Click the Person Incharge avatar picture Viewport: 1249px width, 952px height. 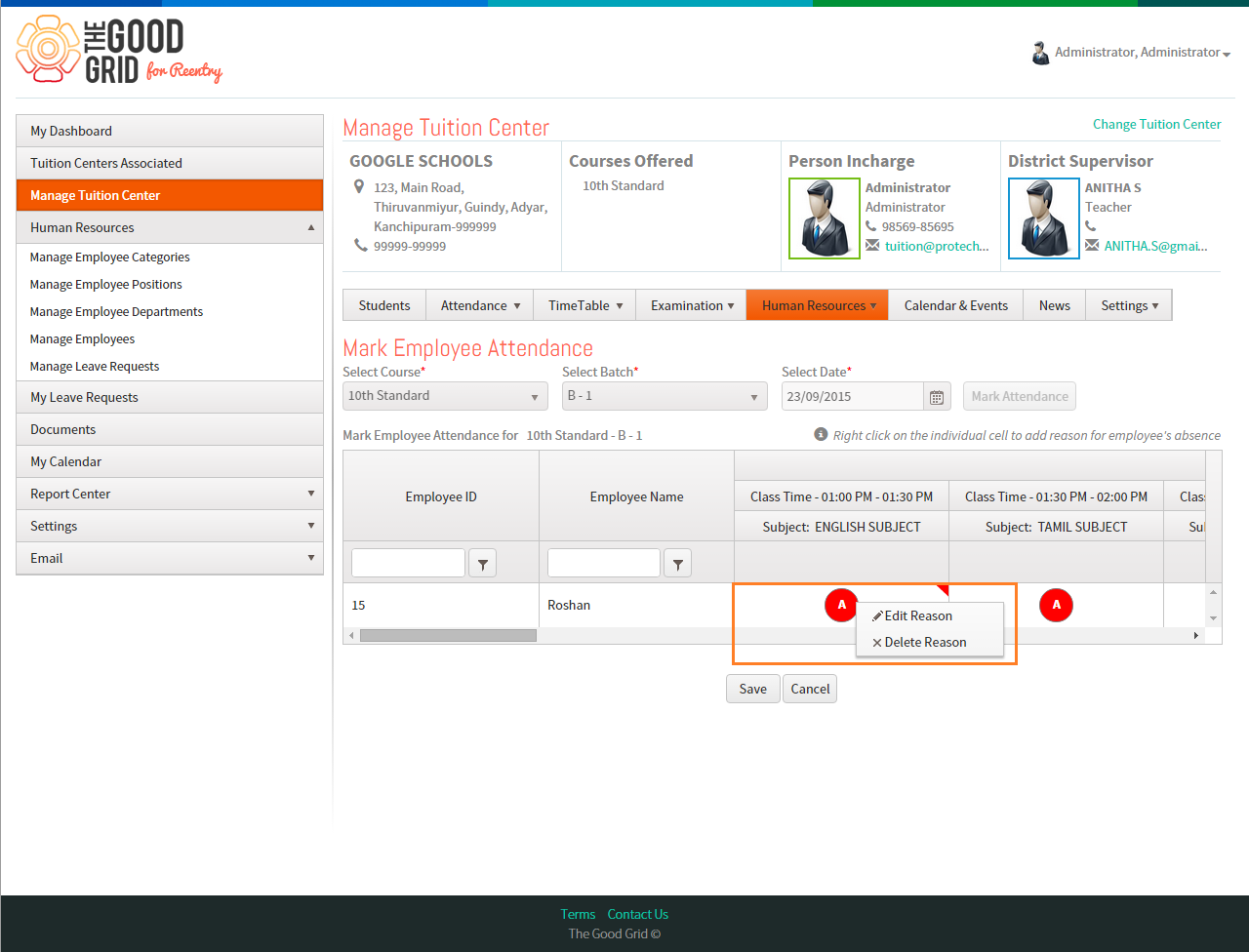tap(824, 218)
